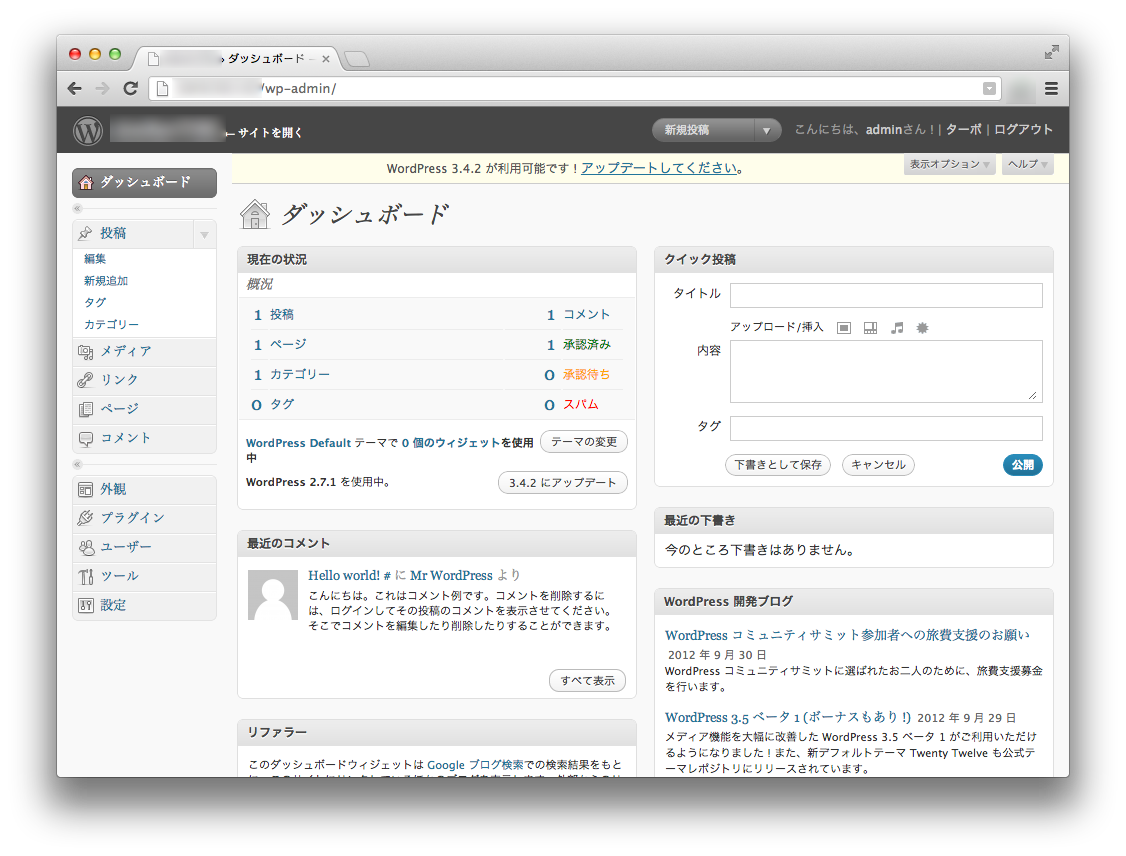Click the キャンセル button in quick post
The height and width of the screenshot is (856, 1126).
point(878,465)
